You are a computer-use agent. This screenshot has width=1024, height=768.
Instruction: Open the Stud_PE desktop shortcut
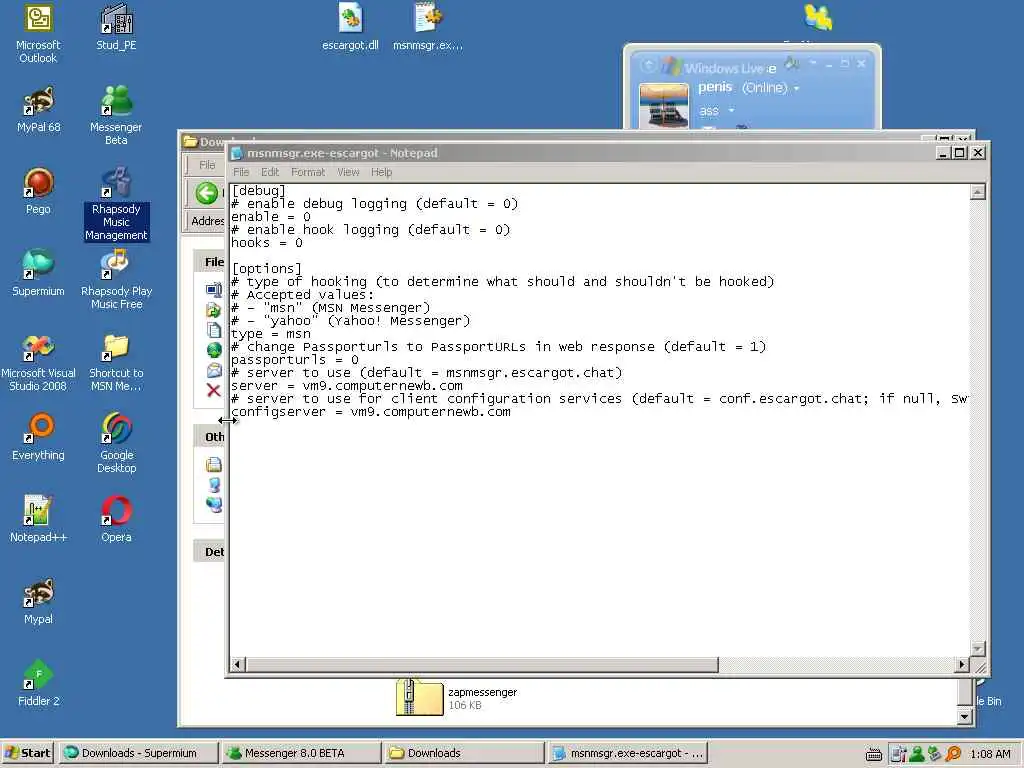[x=116, y=27]
